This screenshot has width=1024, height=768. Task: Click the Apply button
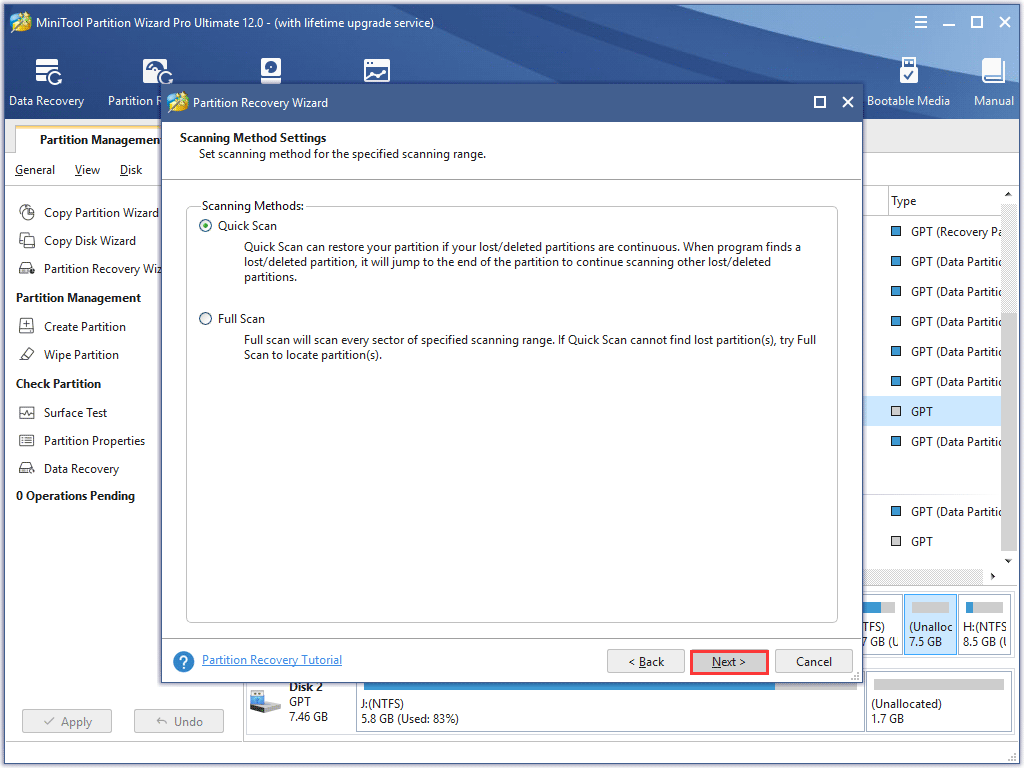tap(67, 722)
